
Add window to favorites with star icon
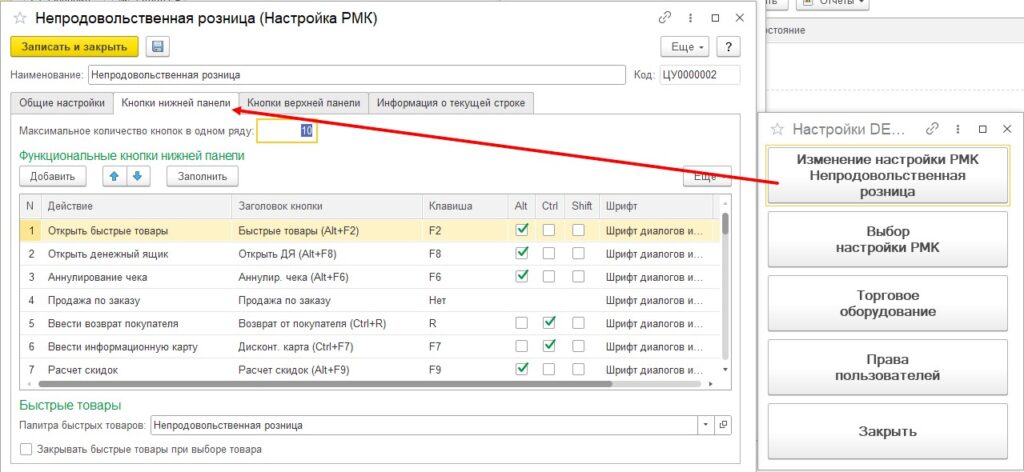[x=19, y=18]
